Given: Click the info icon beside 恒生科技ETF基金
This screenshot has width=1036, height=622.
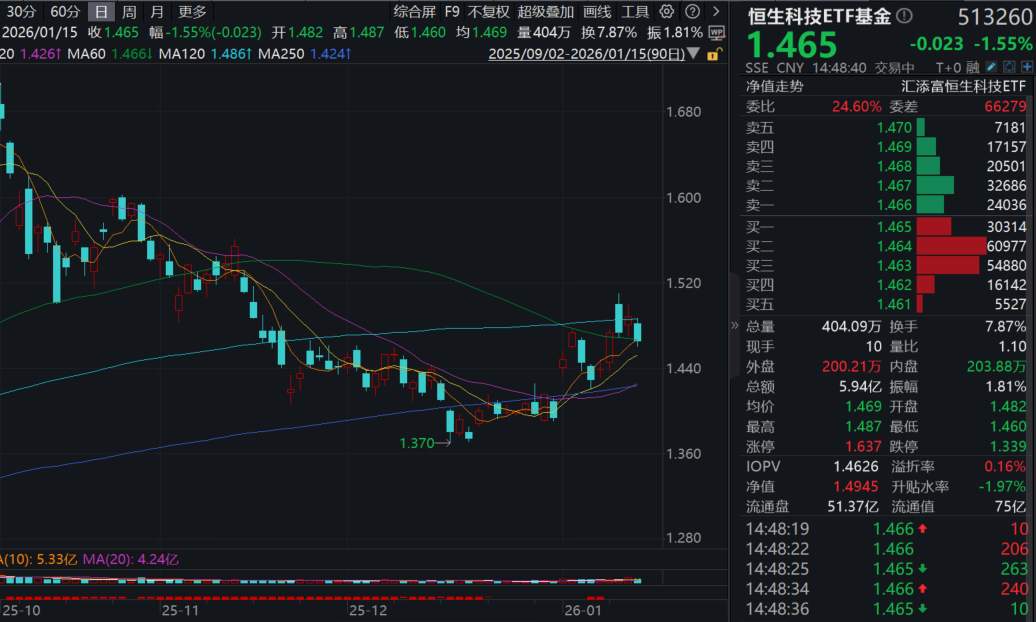Looking at the screenshot, I should (x=904, y=16).
